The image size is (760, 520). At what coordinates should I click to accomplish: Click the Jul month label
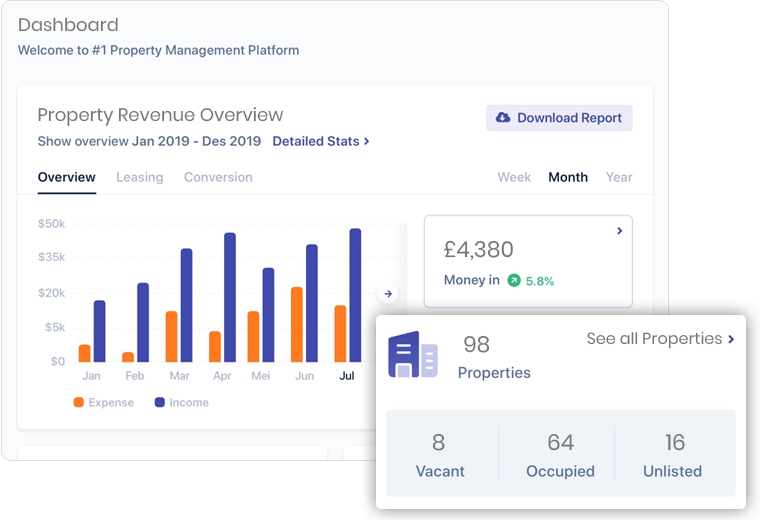pyautogui.click(x=347, y=376)
